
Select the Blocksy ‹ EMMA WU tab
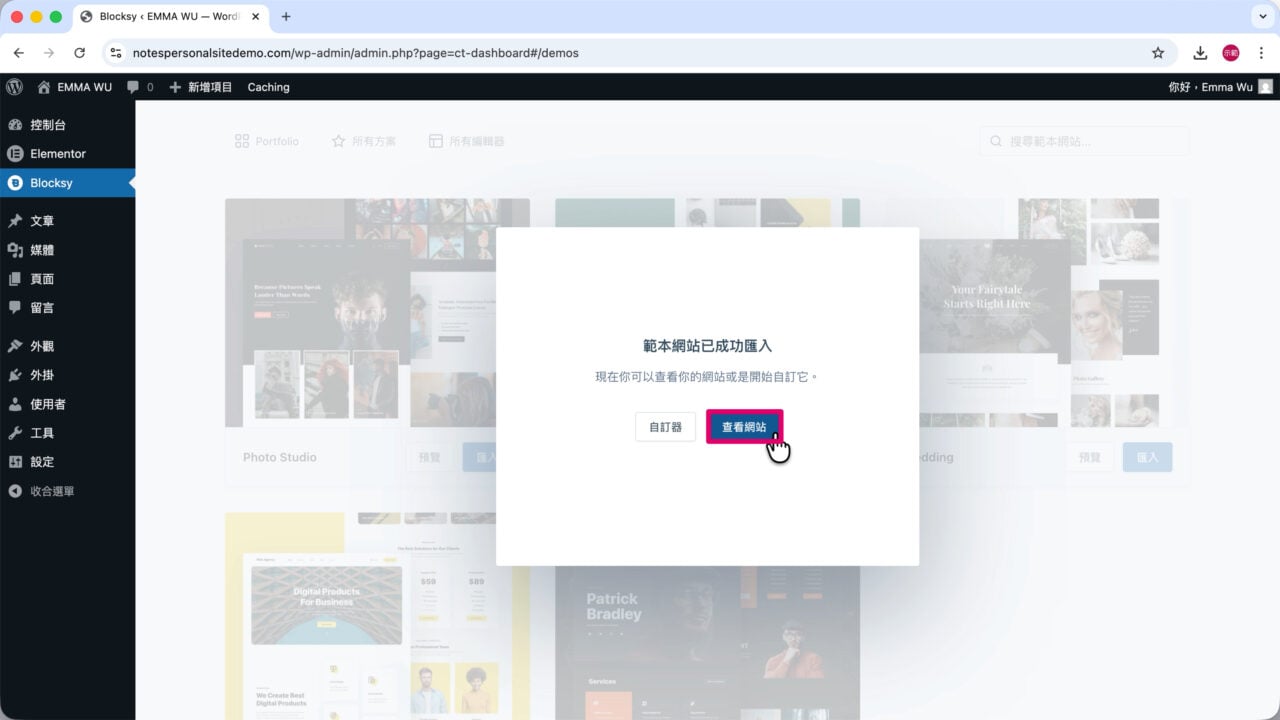pyautogui.click(x=169, y=17)
